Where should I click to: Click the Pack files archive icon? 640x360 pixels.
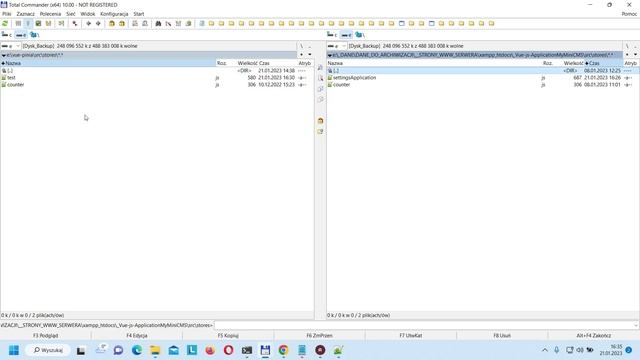pyautogui.click(x=111, y=24)
